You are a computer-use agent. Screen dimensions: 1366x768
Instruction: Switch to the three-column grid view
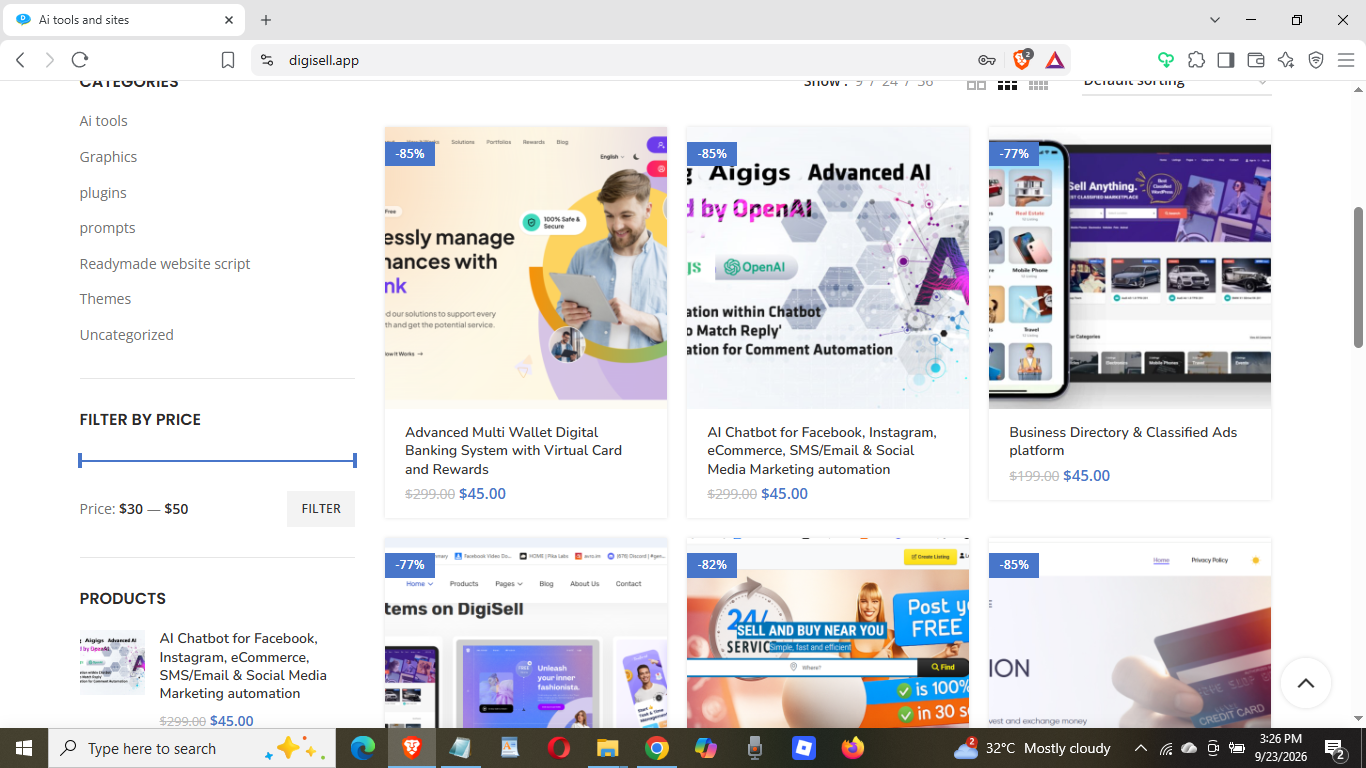pyautogui.click(x=1007, y=84)
